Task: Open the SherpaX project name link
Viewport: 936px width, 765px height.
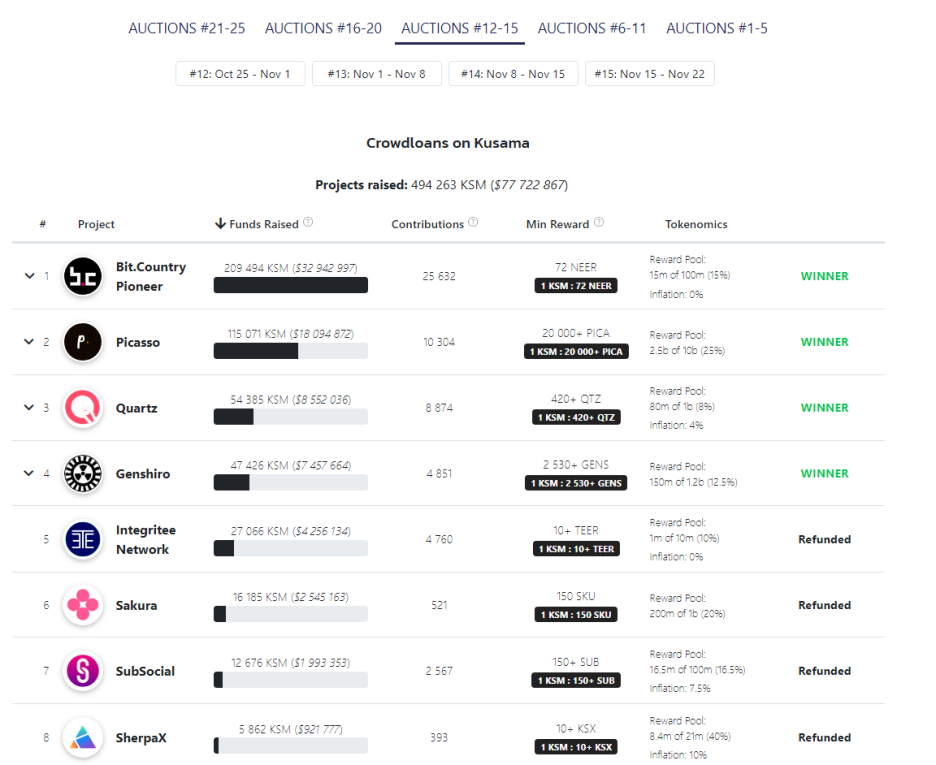Action: [141, 738]
